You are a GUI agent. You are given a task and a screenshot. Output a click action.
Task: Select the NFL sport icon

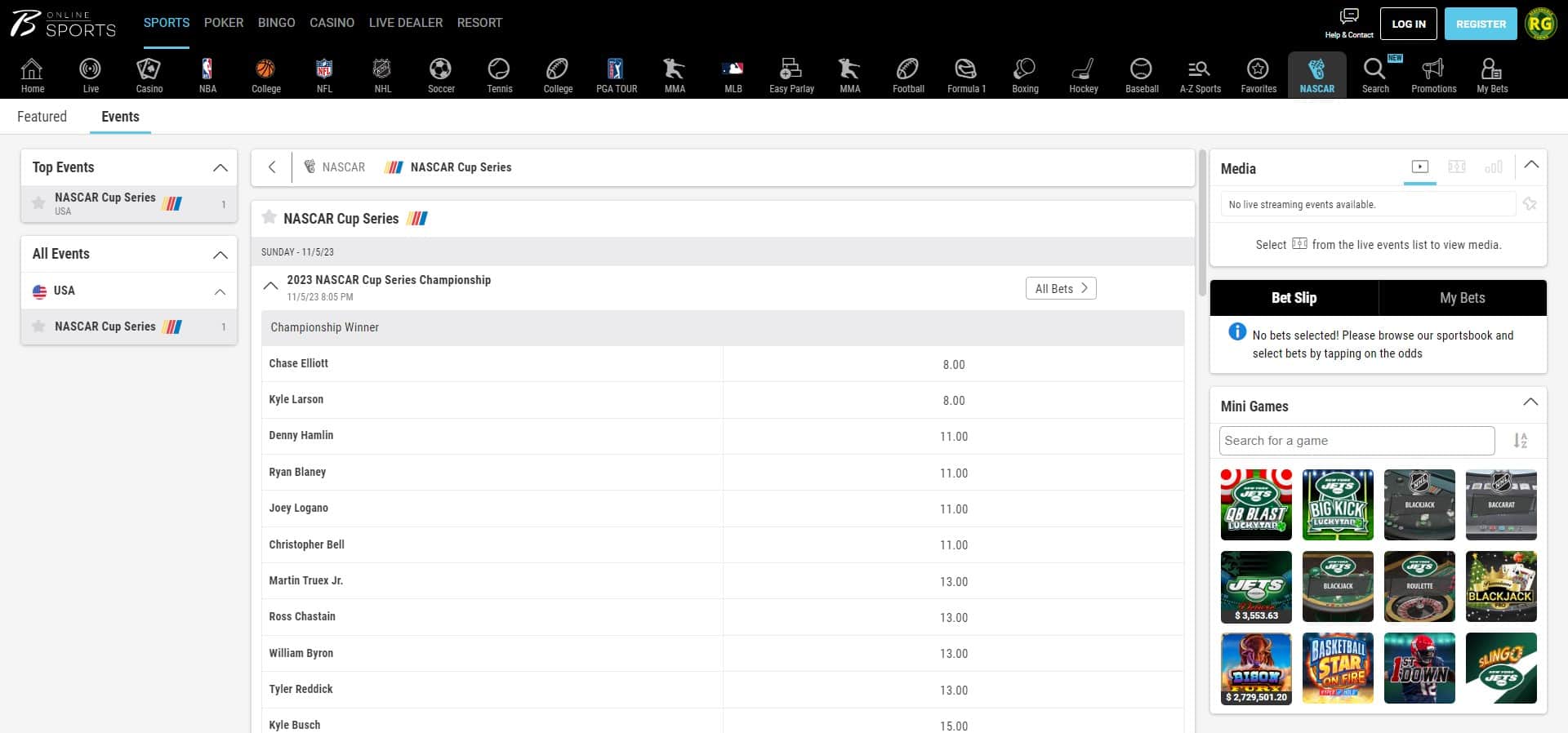point(324,76)
